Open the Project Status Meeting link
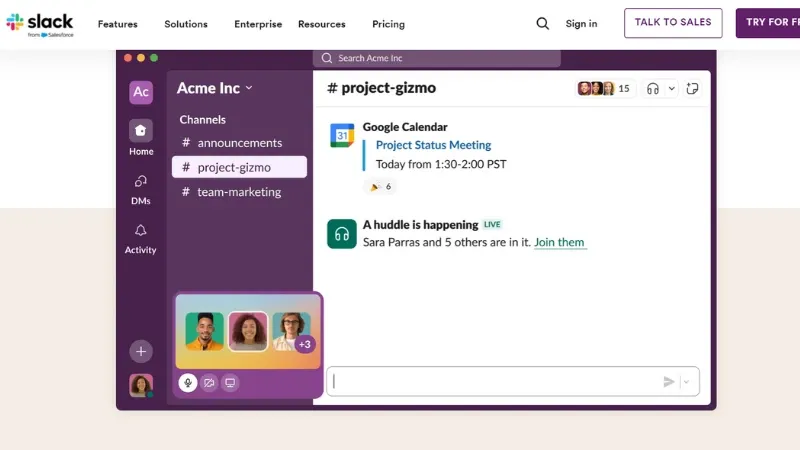Screen dimensions: 800x450 point(433,145)
